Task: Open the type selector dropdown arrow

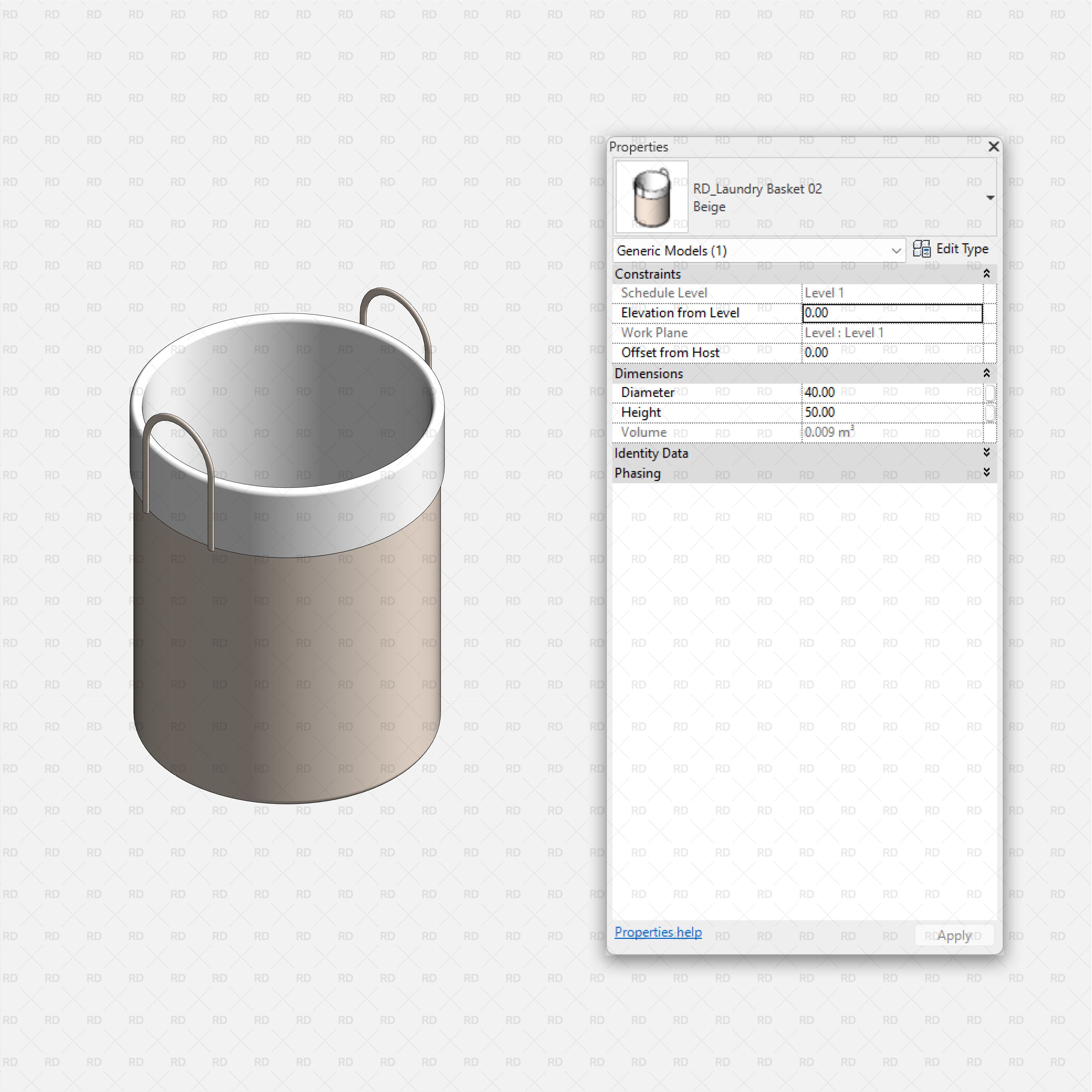Action: [991, 197]
